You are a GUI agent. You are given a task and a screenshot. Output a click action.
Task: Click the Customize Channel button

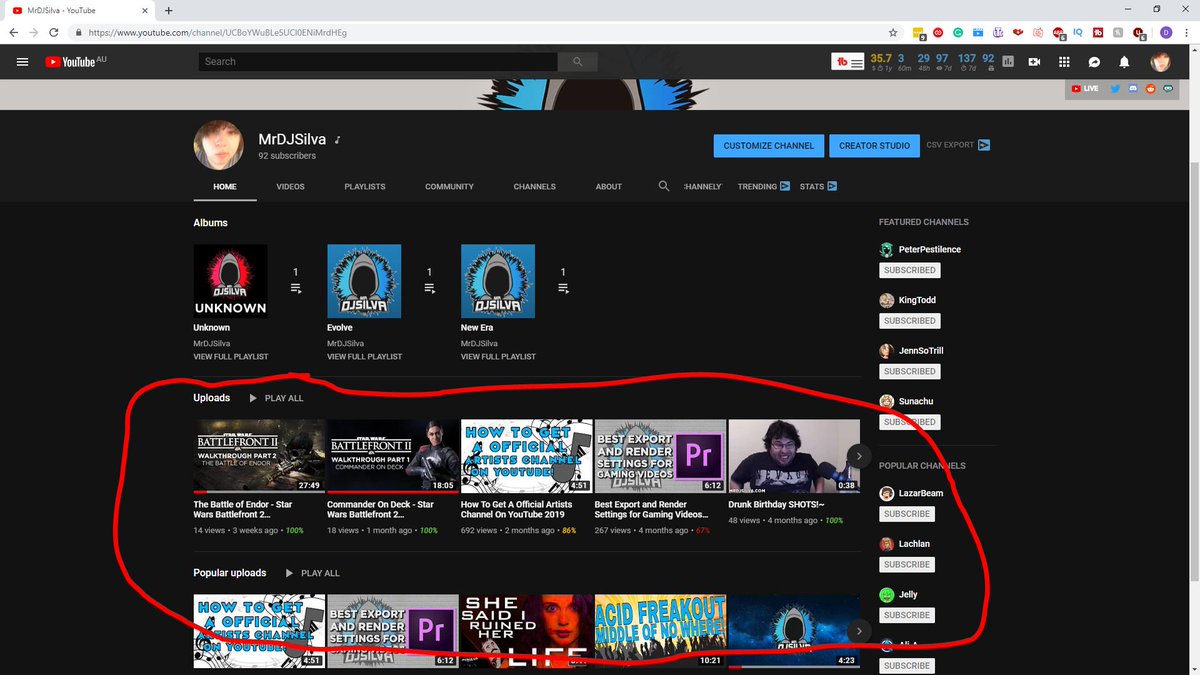point(769,145)
